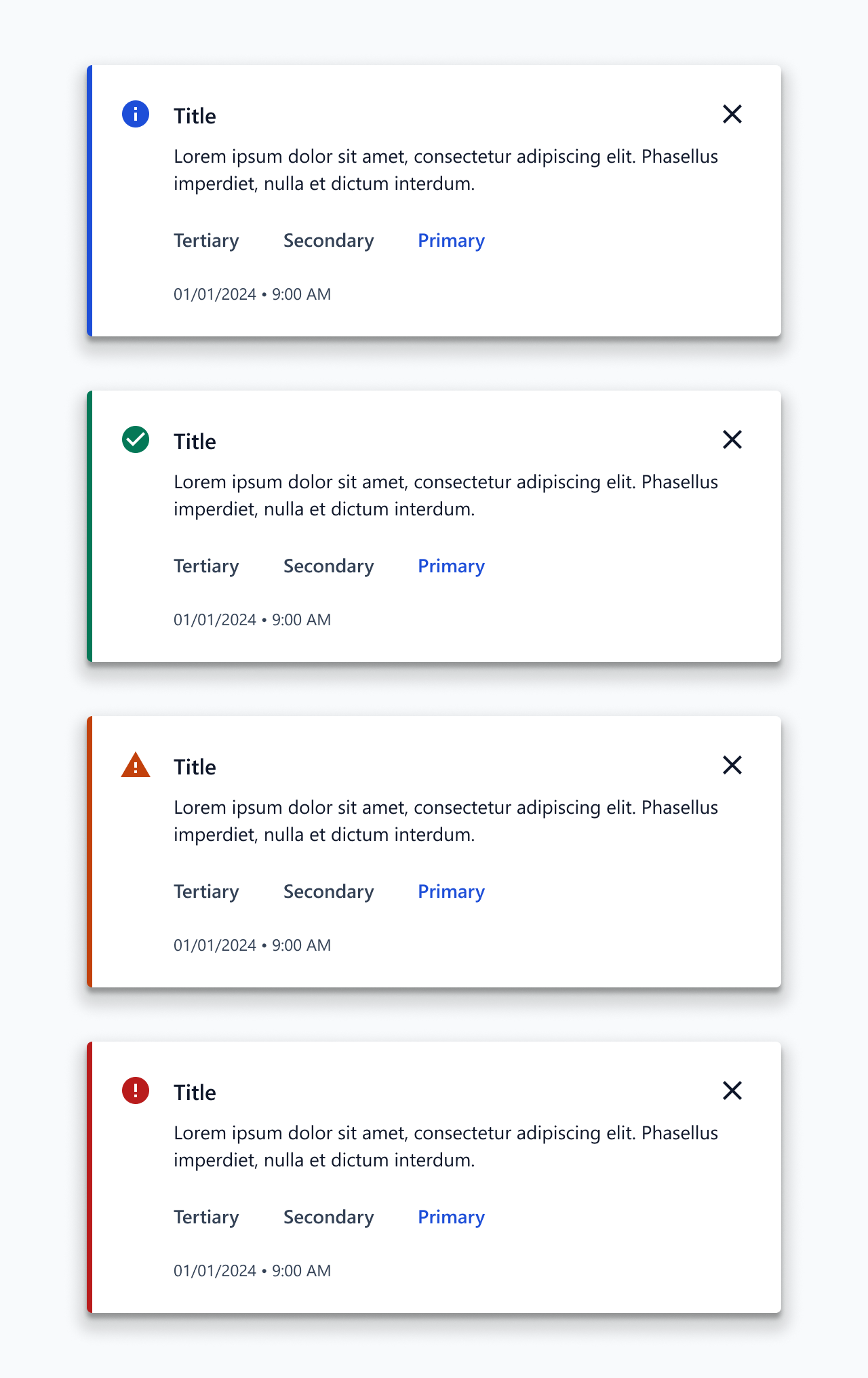Viewport: 868px width, 1378px height.
Task: Click Tertiary in the success notification
Action: [x=206, y=566]
